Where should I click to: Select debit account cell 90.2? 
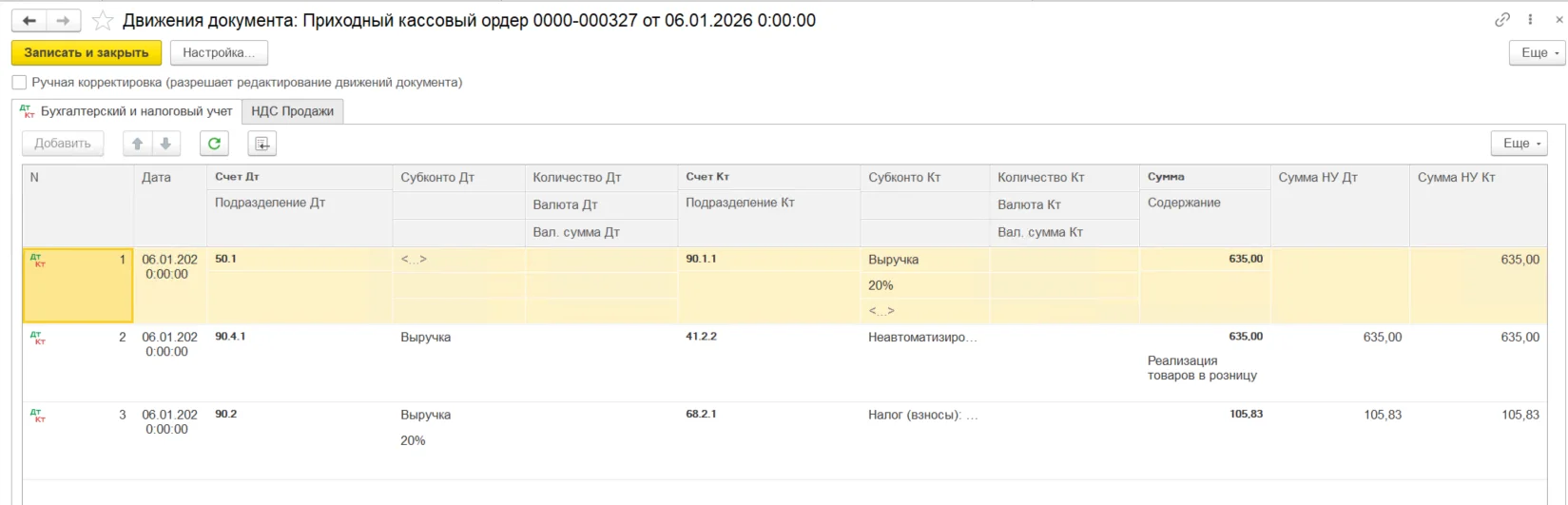coord(300,415)
